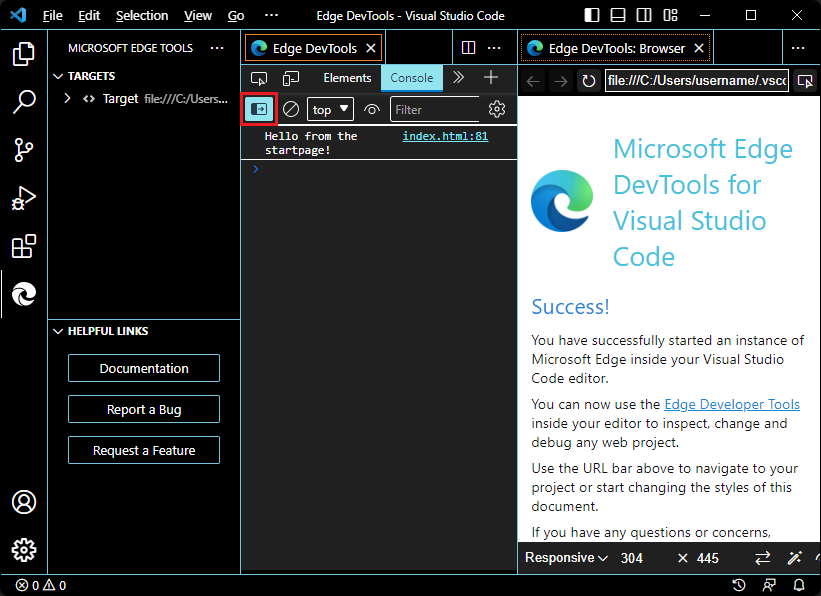821x596 pixels.
Task: Open the Responsive device preset dropdown
Action: 566,557
